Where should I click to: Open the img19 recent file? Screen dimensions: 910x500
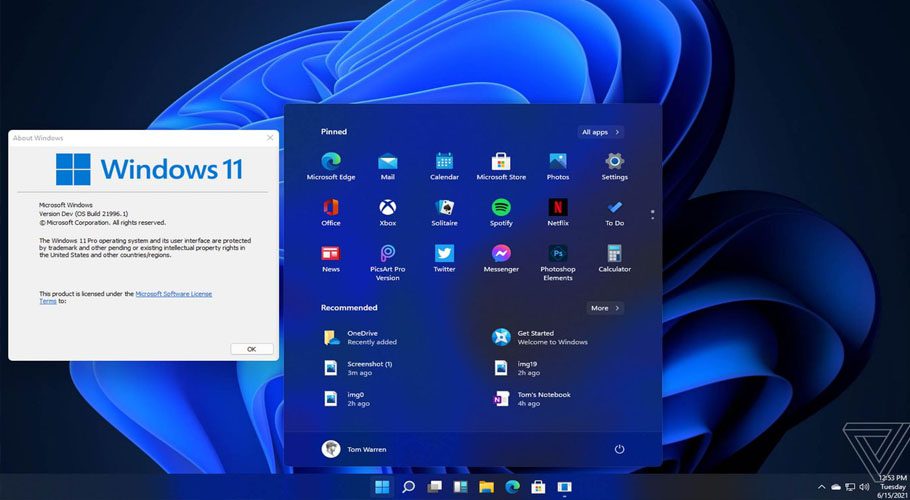coord(517,368)
